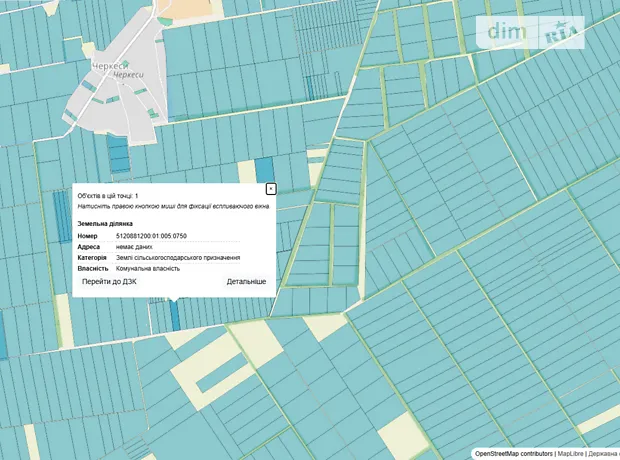Click the 'Державна' attribution link
The height and width of the screenshot is (460, 620).
pyautogui.click(x=603, y=453)
